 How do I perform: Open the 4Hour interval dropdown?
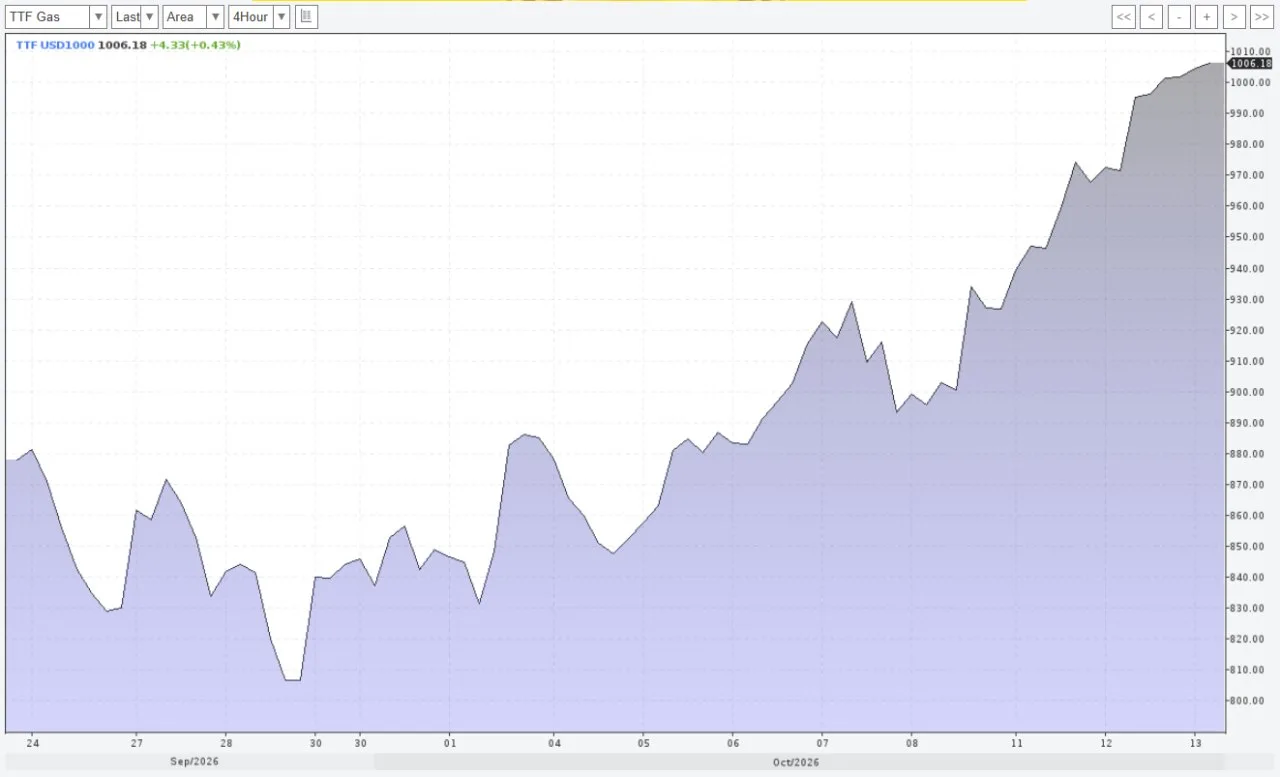pos(259,17)
